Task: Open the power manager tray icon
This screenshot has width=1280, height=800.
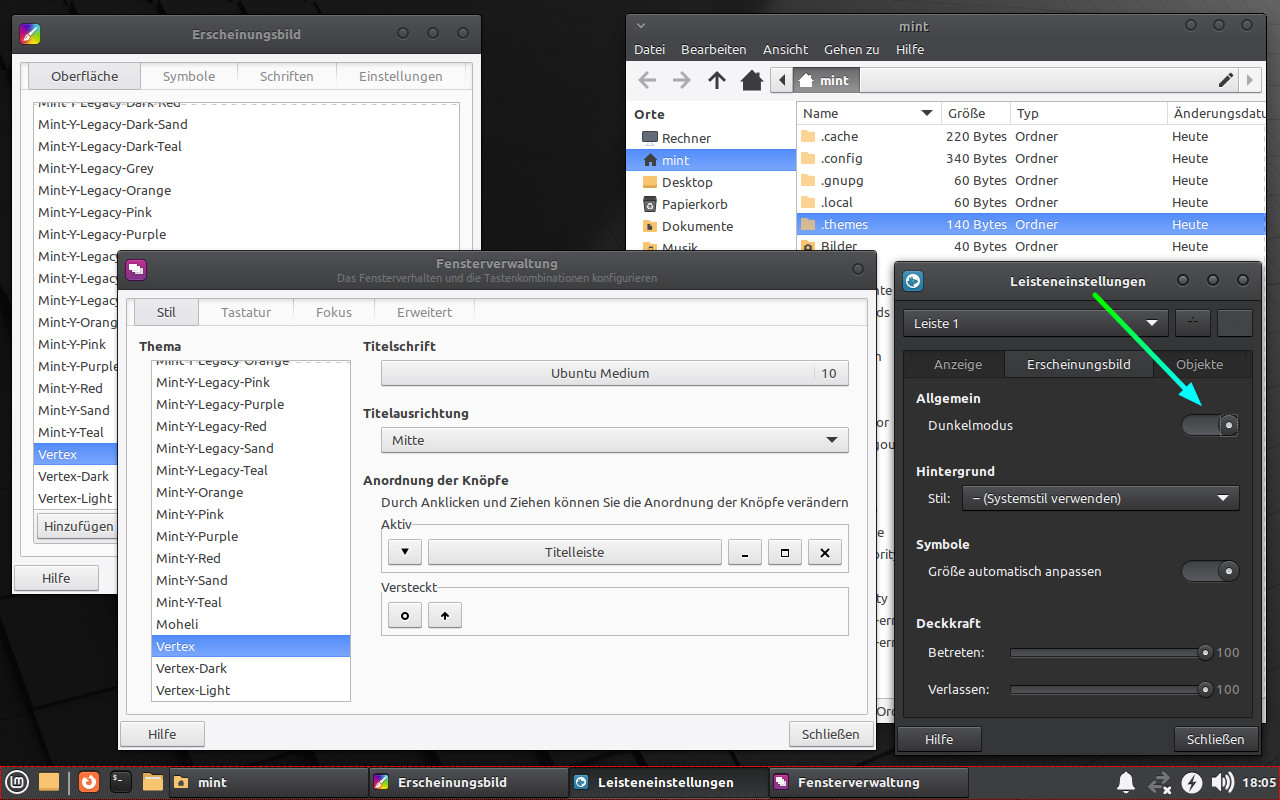Action: (1192, 782)
